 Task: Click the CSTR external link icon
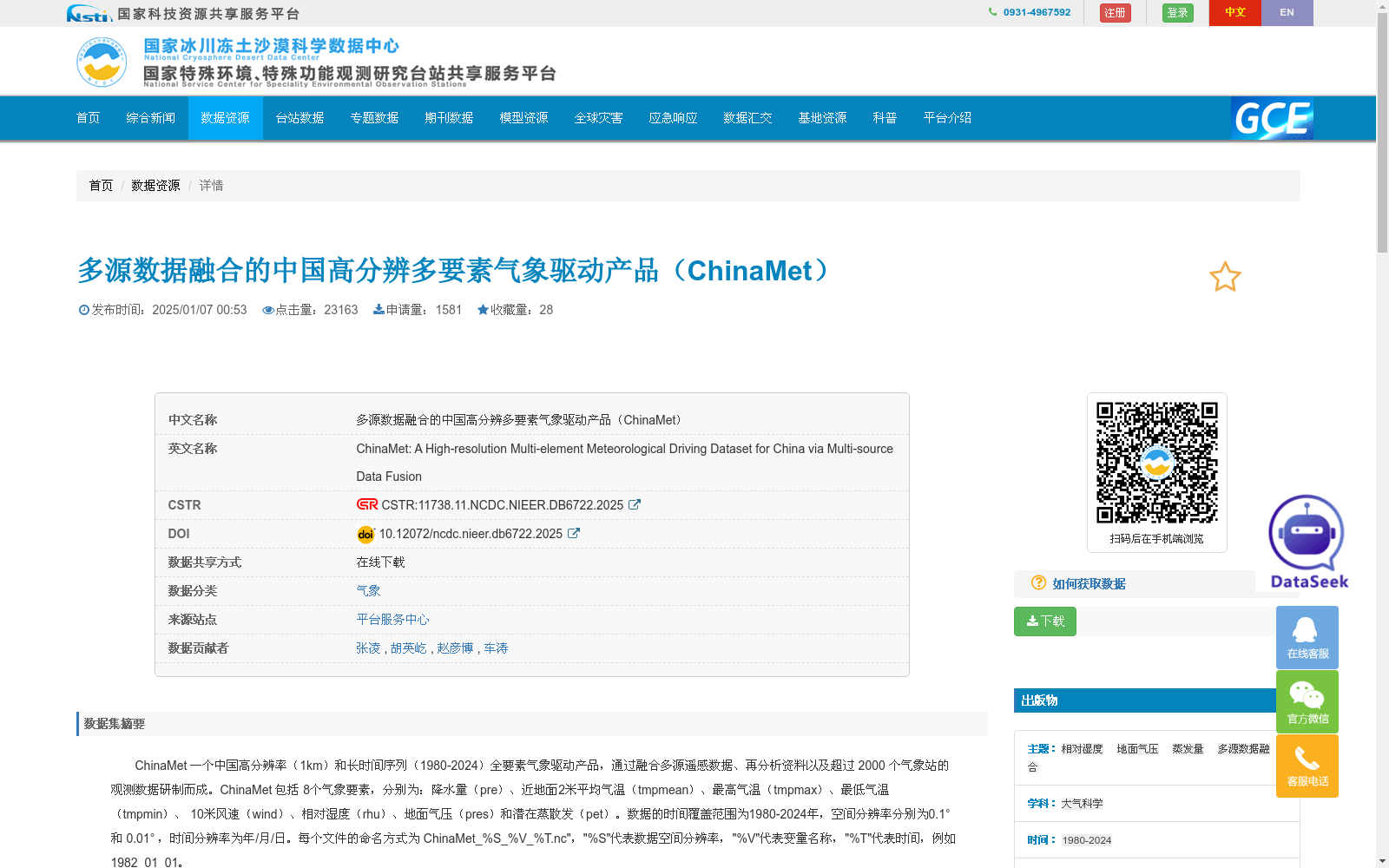point(635,504)
